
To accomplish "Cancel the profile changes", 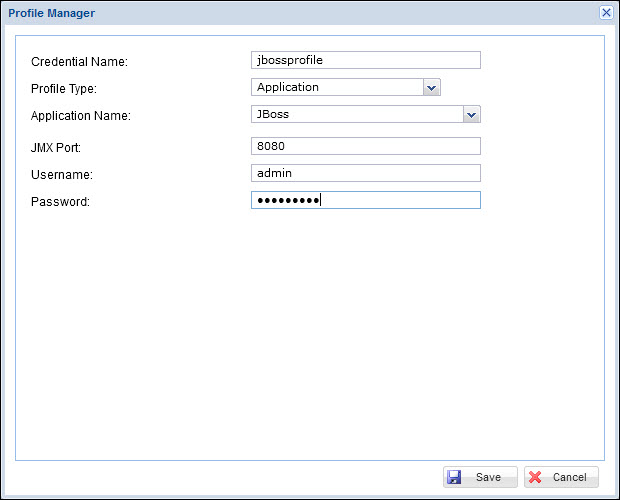I will [x=561, y=477].
